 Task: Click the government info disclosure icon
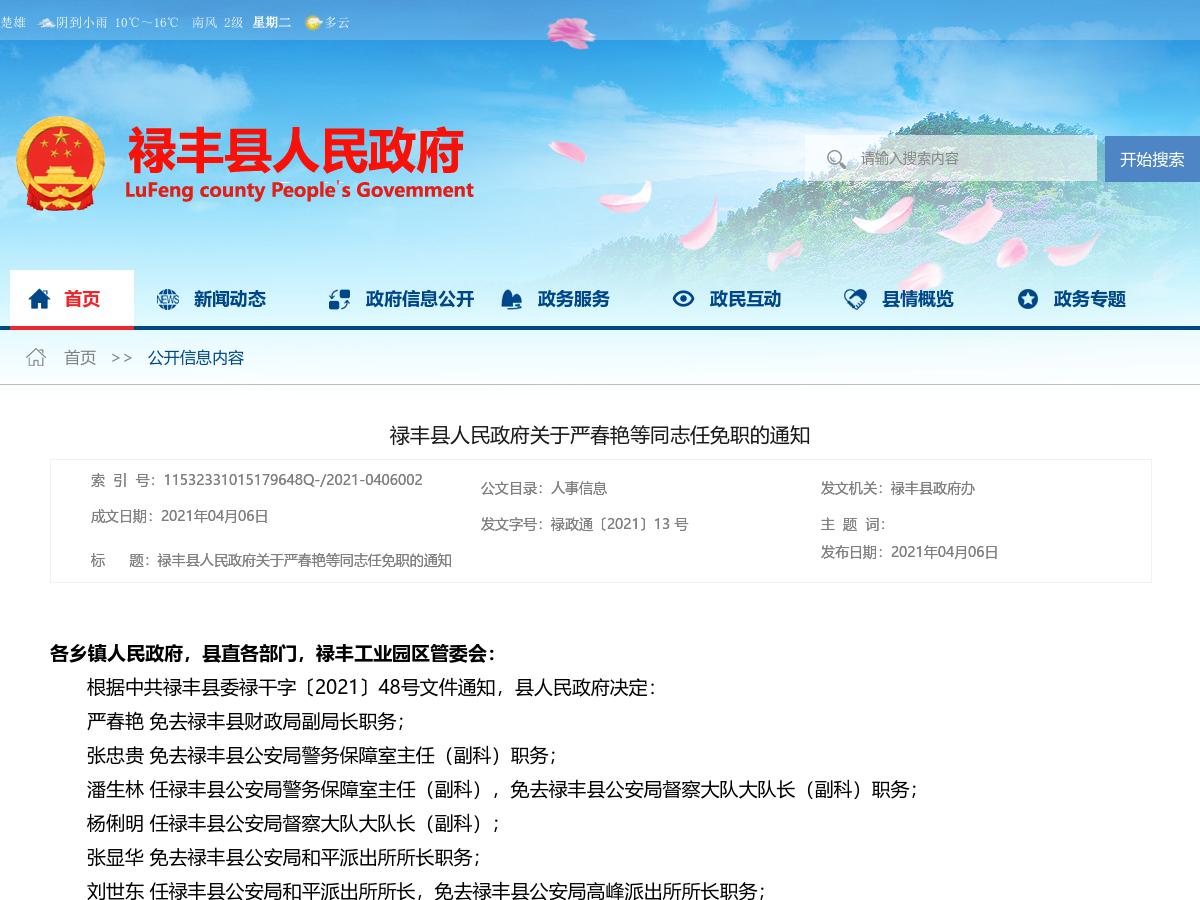coord(339,299)
